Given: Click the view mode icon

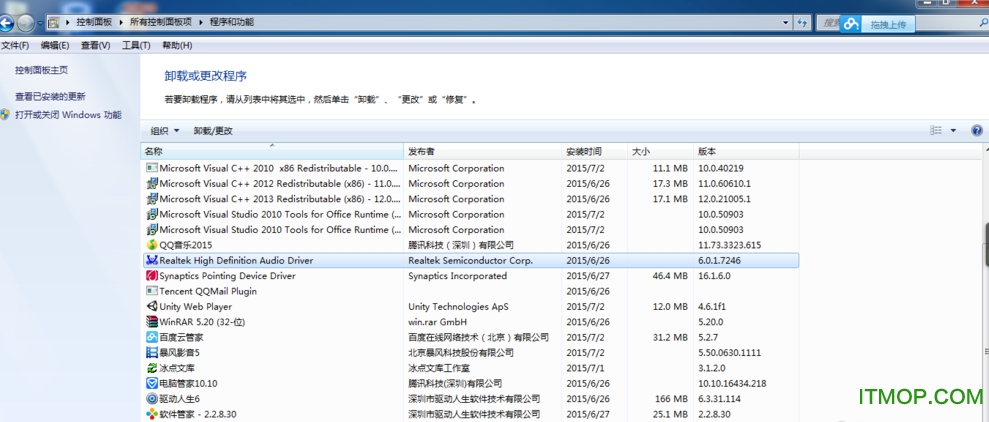Looking at the screenshot, I should pos(936,131).
